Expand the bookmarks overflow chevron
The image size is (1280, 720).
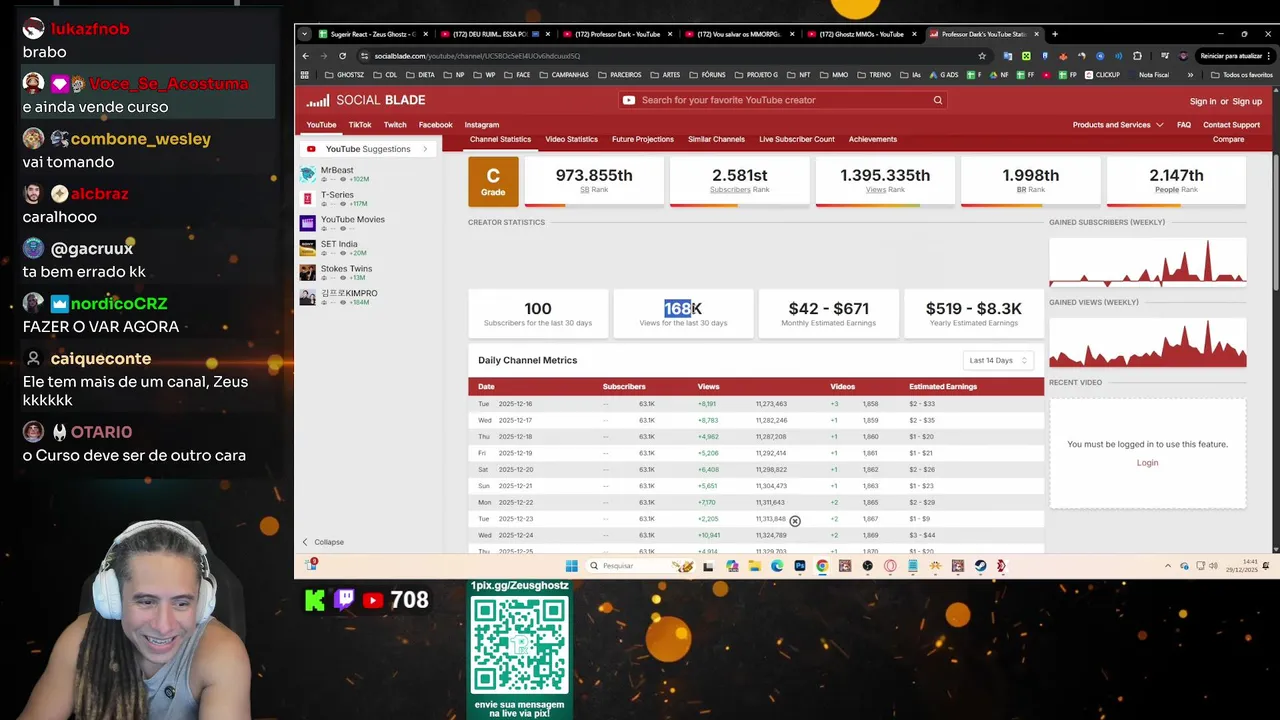coord(1190,75)
